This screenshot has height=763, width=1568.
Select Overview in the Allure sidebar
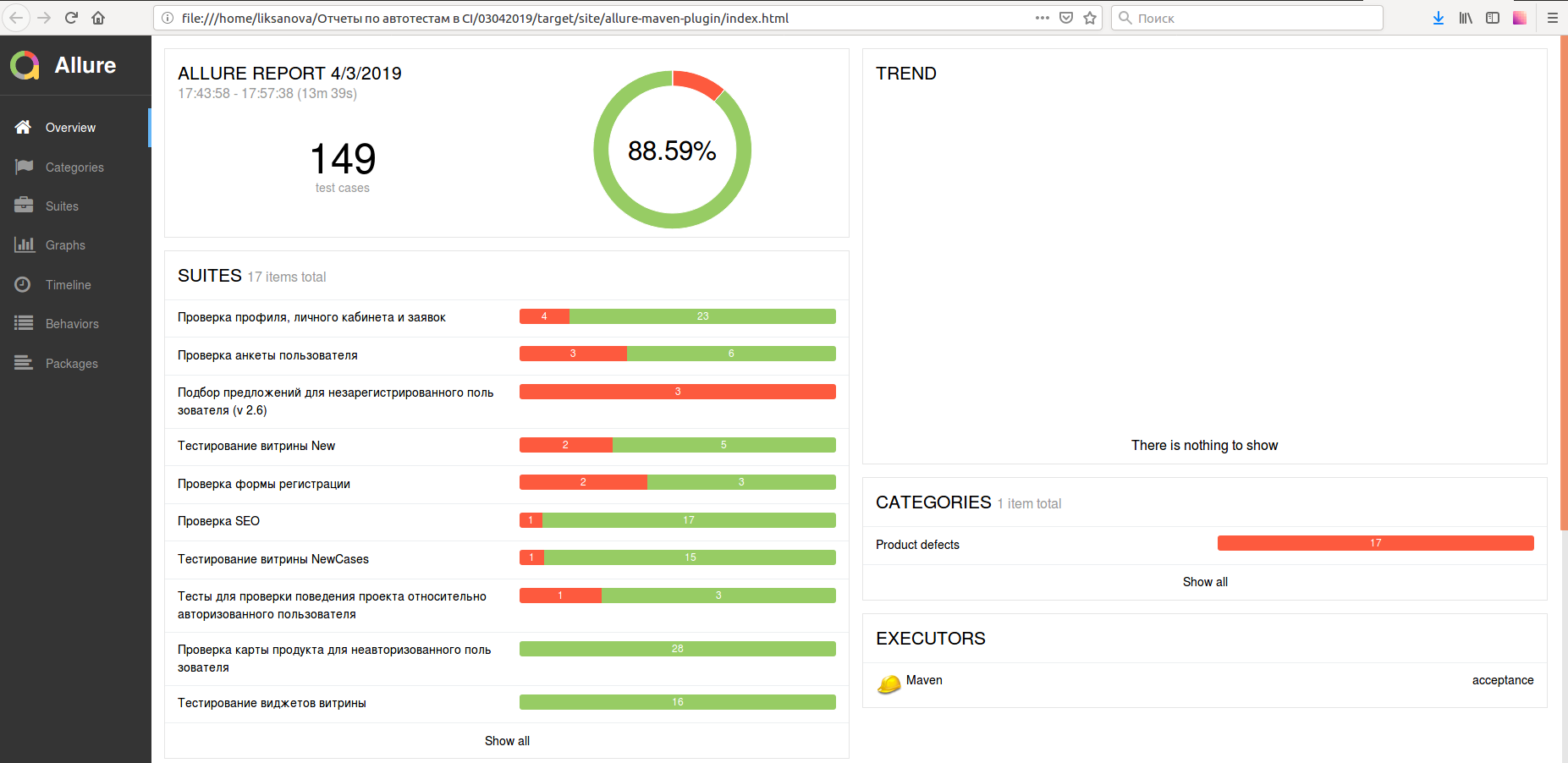(75, 128)
